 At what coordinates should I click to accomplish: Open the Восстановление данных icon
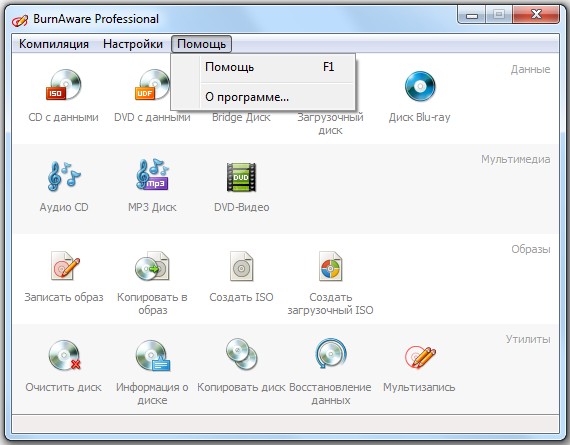331,353
